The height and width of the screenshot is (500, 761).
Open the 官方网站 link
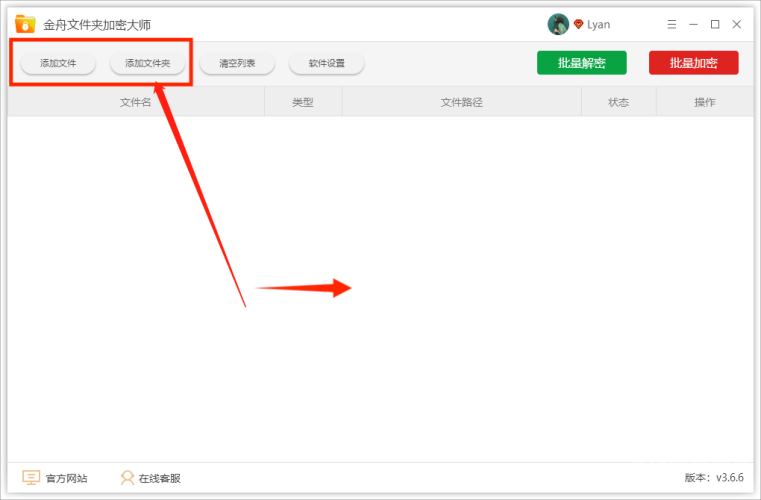pos(66,478)
